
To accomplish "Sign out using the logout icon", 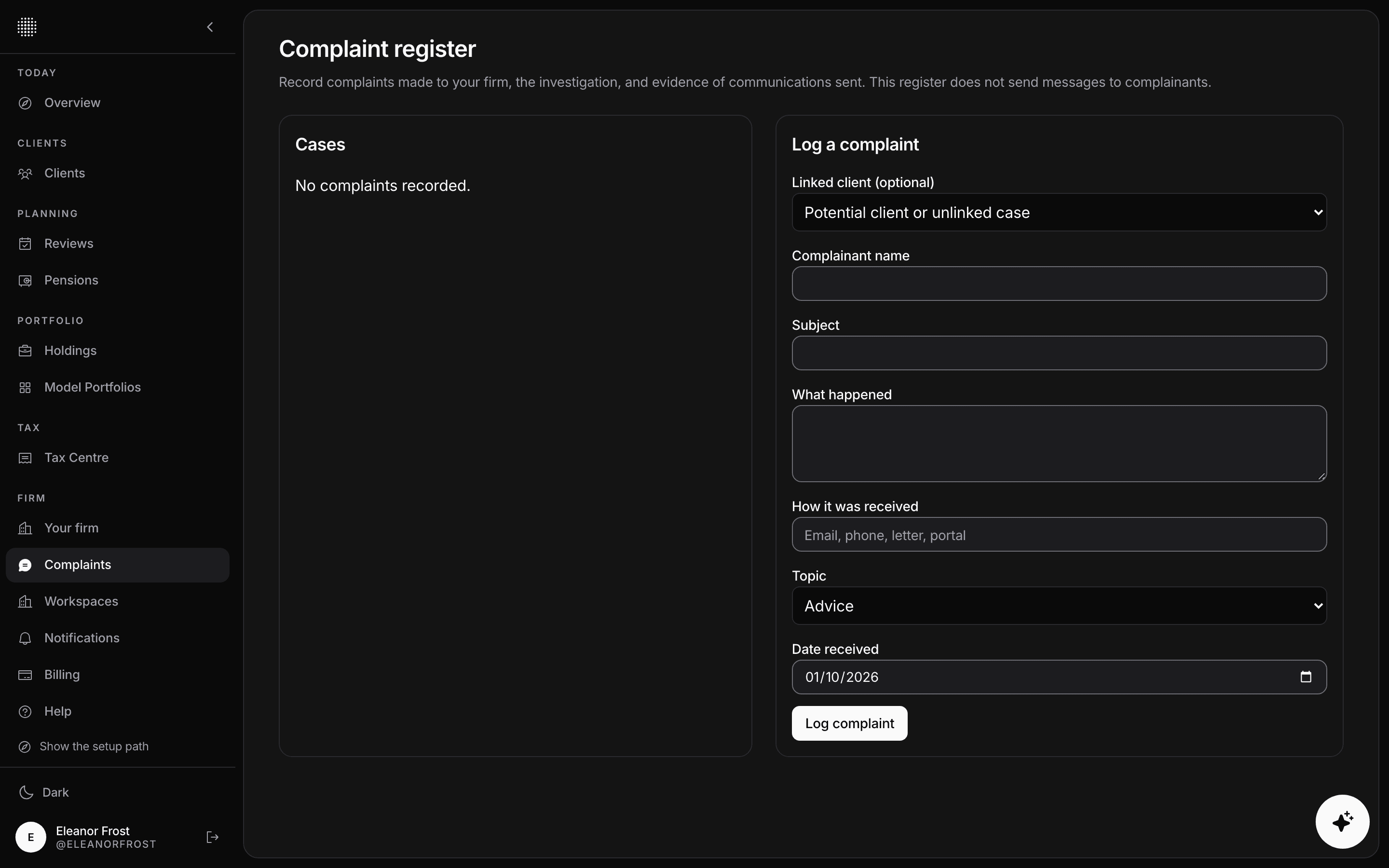I will pyautogui.click(x=212, y=837).
